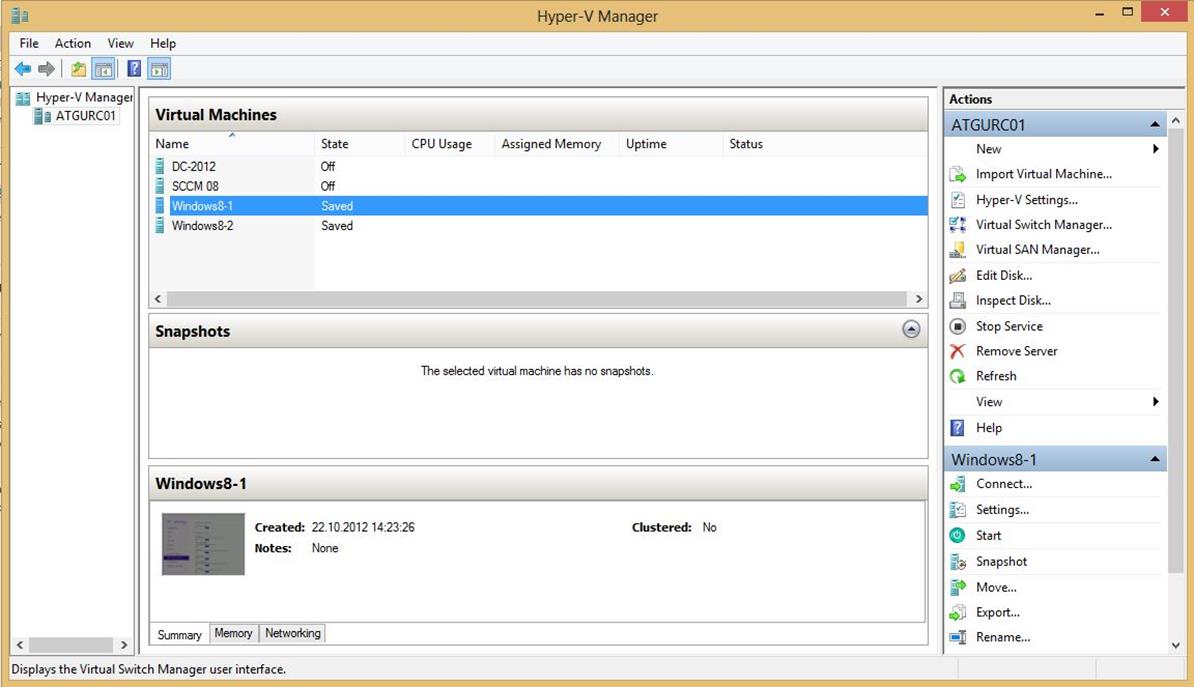The width and height of the screenshot is (1194, 687).
Task: Open the Help menu in menu bar
Action: tap(163, 43)
